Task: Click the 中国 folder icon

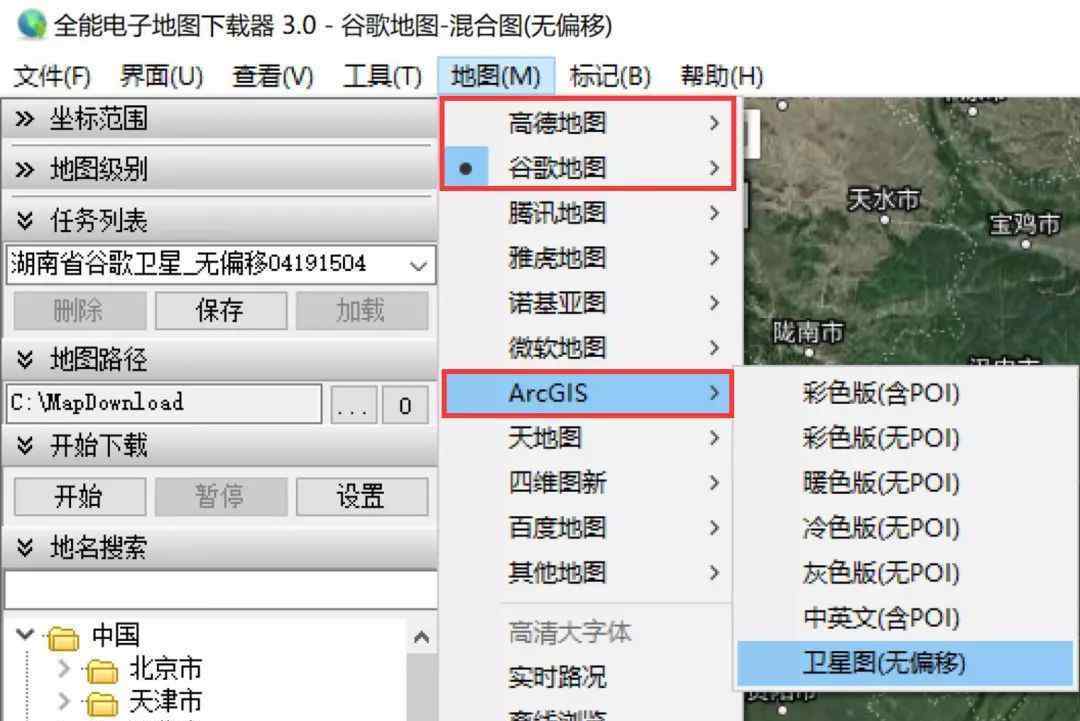Action: 63,638
